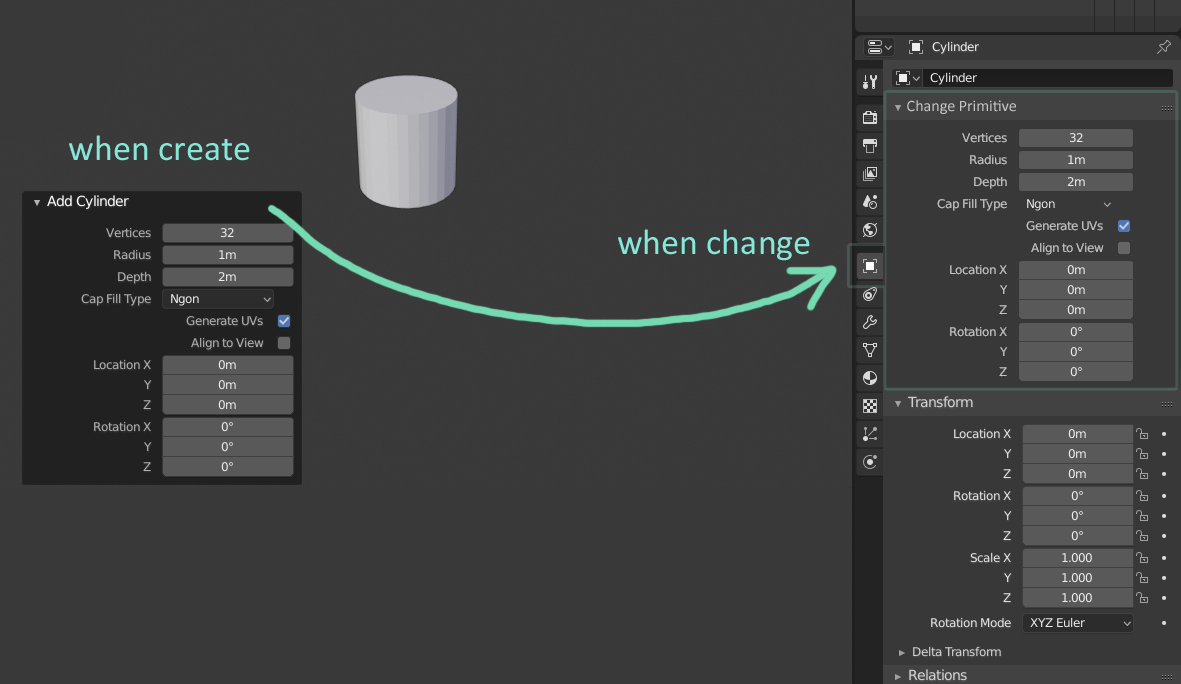The height and width of the screenshot is (684, 1181).
Task: Pin the properties editor context
Action: point(1164,47)
